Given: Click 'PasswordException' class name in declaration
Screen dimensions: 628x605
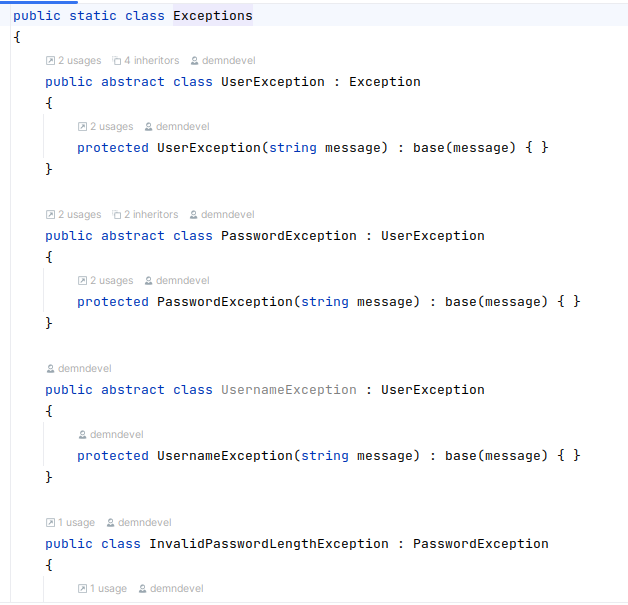Looking at the screenshot, I should click(289, 236).
